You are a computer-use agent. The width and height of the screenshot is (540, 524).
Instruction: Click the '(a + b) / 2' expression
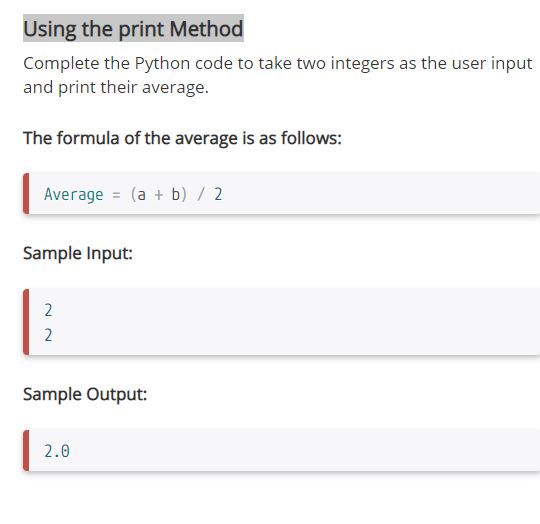tap(176, 194)
